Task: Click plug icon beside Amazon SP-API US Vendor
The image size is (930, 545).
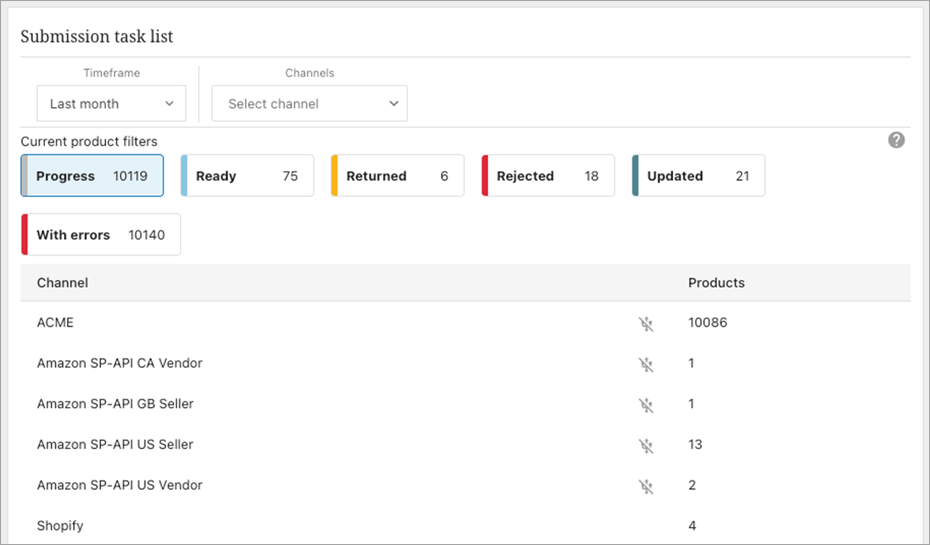Action: pyautogui.click(x=646, y=485)
